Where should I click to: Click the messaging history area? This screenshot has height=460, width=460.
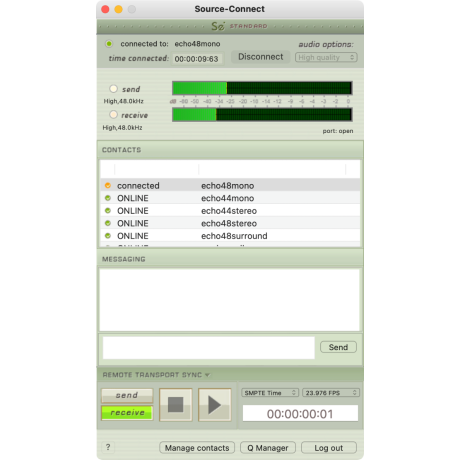[230, 300]
